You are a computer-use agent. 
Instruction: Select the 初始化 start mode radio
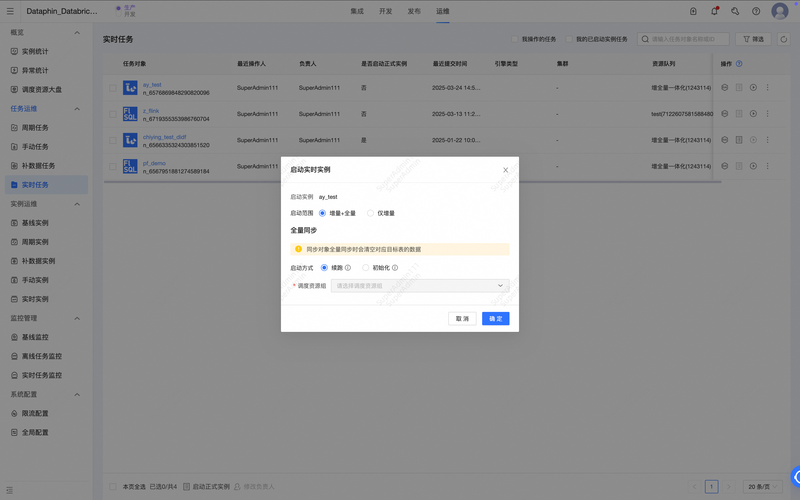[x=365, y=268]
